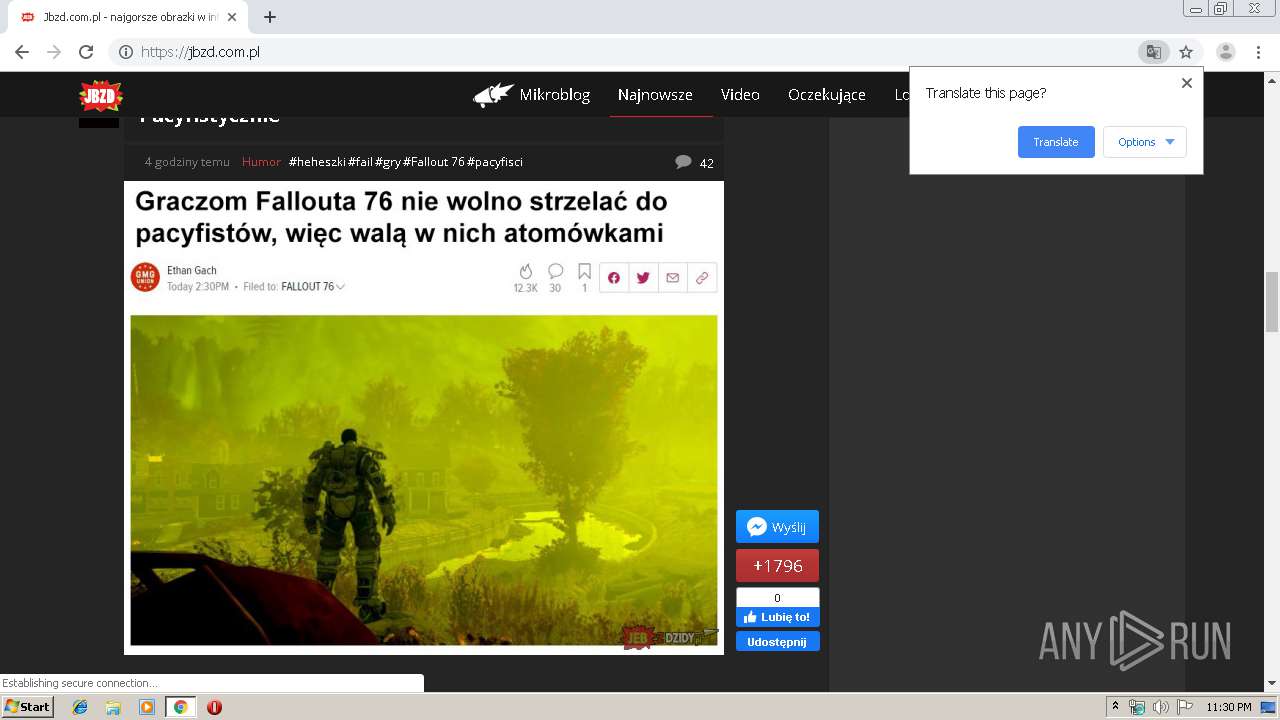
Task: Click the Google Translate icon in address bar
Action: point(1154,52)
